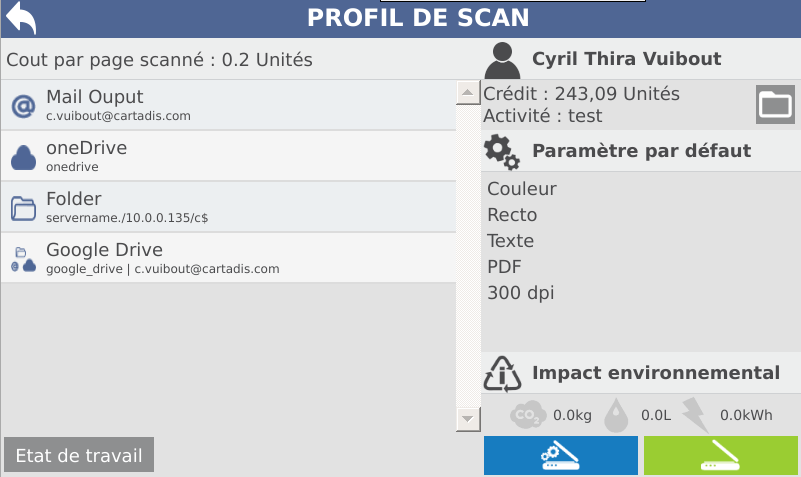This screenshot has height=477, width=801.
Task: Open the gears icon for default parameters
Action: click(502, 152)
